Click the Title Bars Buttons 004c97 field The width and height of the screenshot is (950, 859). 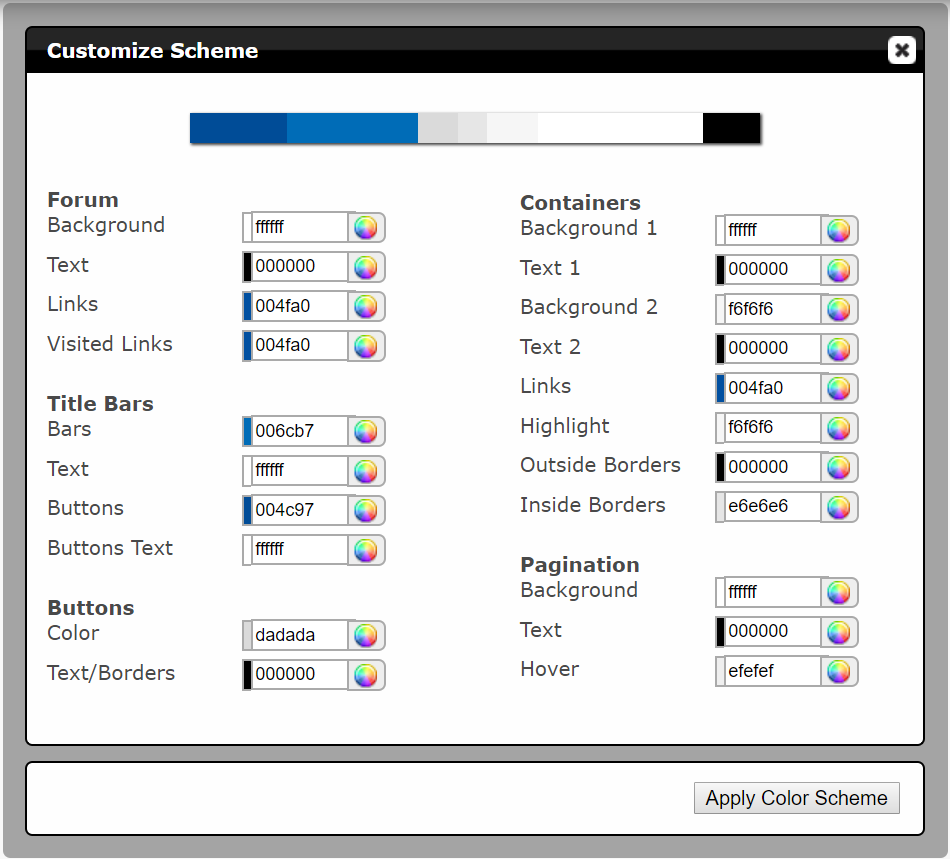click(300, 510)
